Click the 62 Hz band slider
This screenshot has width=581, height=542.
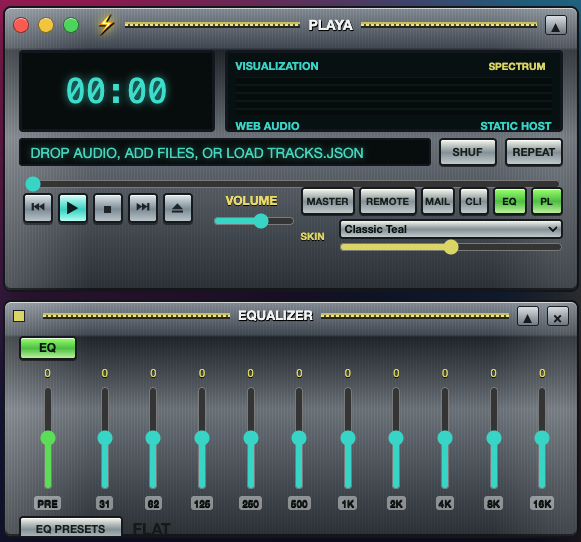pyautogui.click(x=153, y=438)
